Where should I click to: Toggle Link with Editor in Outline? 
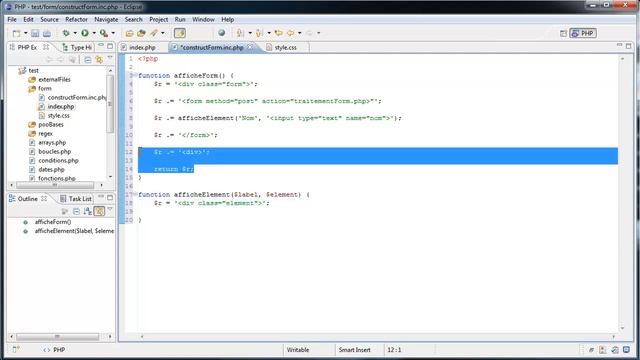(x=99, y=211)
